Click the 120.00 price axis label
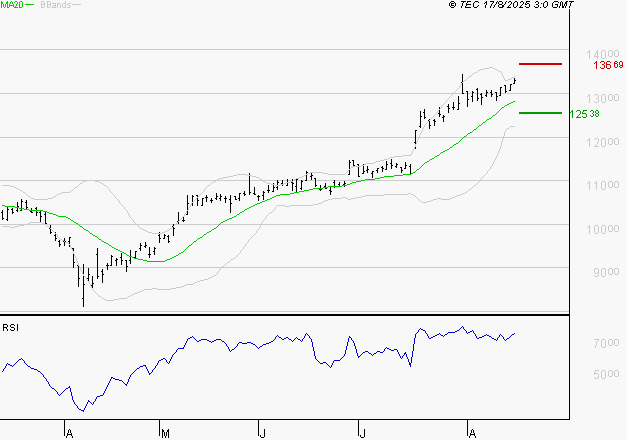 tap(603, 142)
